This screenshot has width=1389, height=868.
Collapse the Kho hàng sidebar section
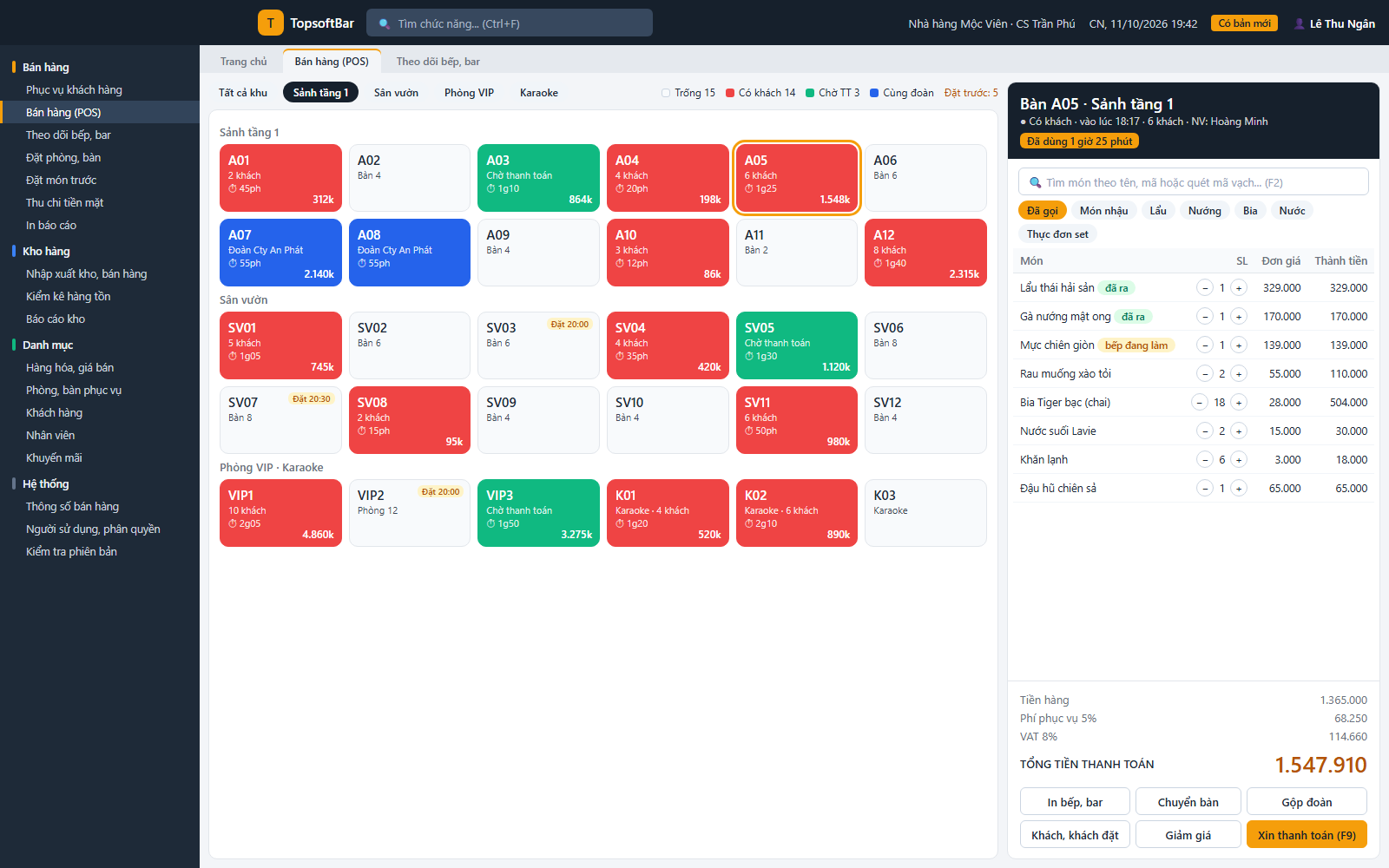(46, 251)
